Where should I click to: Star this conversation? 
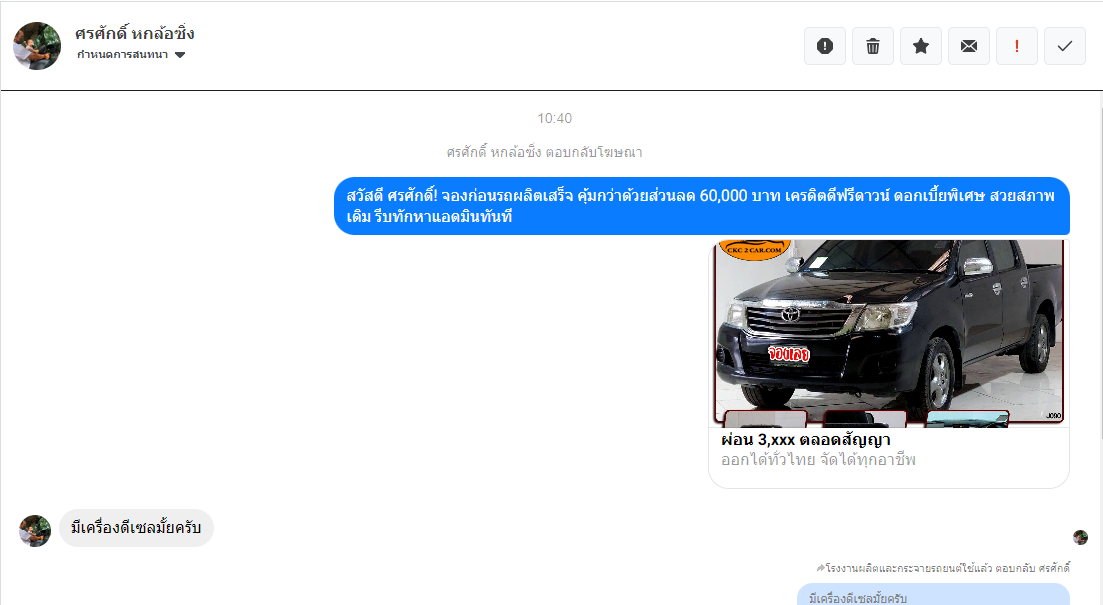click(x=921, y=46)
